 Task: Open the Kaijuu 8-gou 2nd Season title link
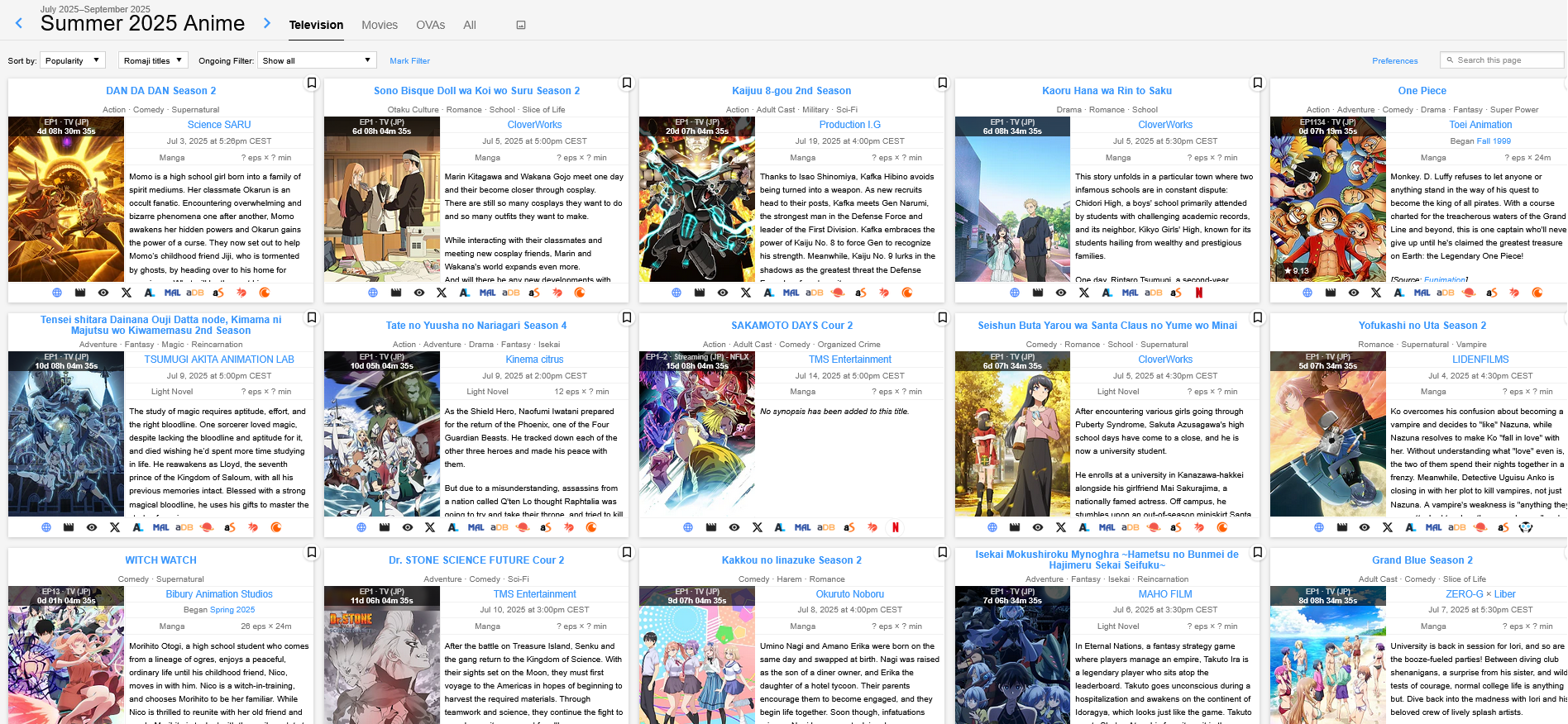click(791, 91)
